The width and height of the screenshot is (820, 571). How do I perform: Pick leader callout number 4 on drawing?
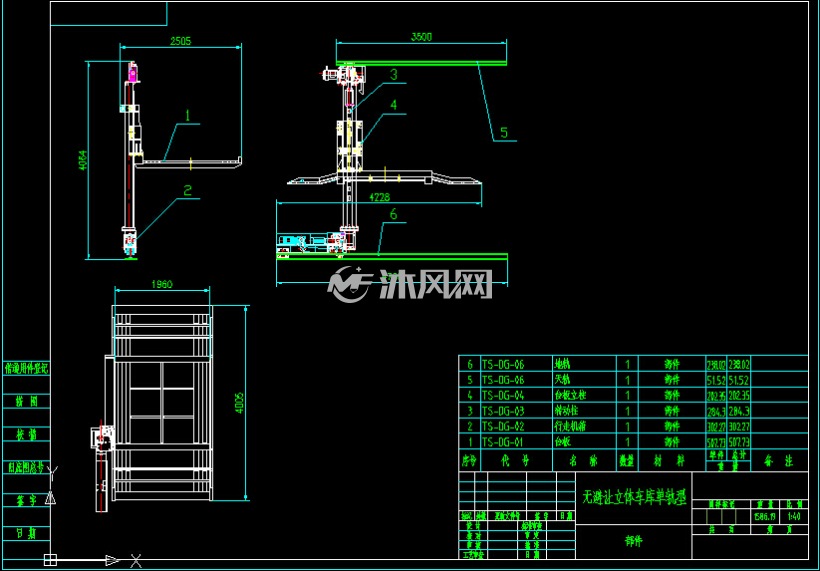coord(393,105)
